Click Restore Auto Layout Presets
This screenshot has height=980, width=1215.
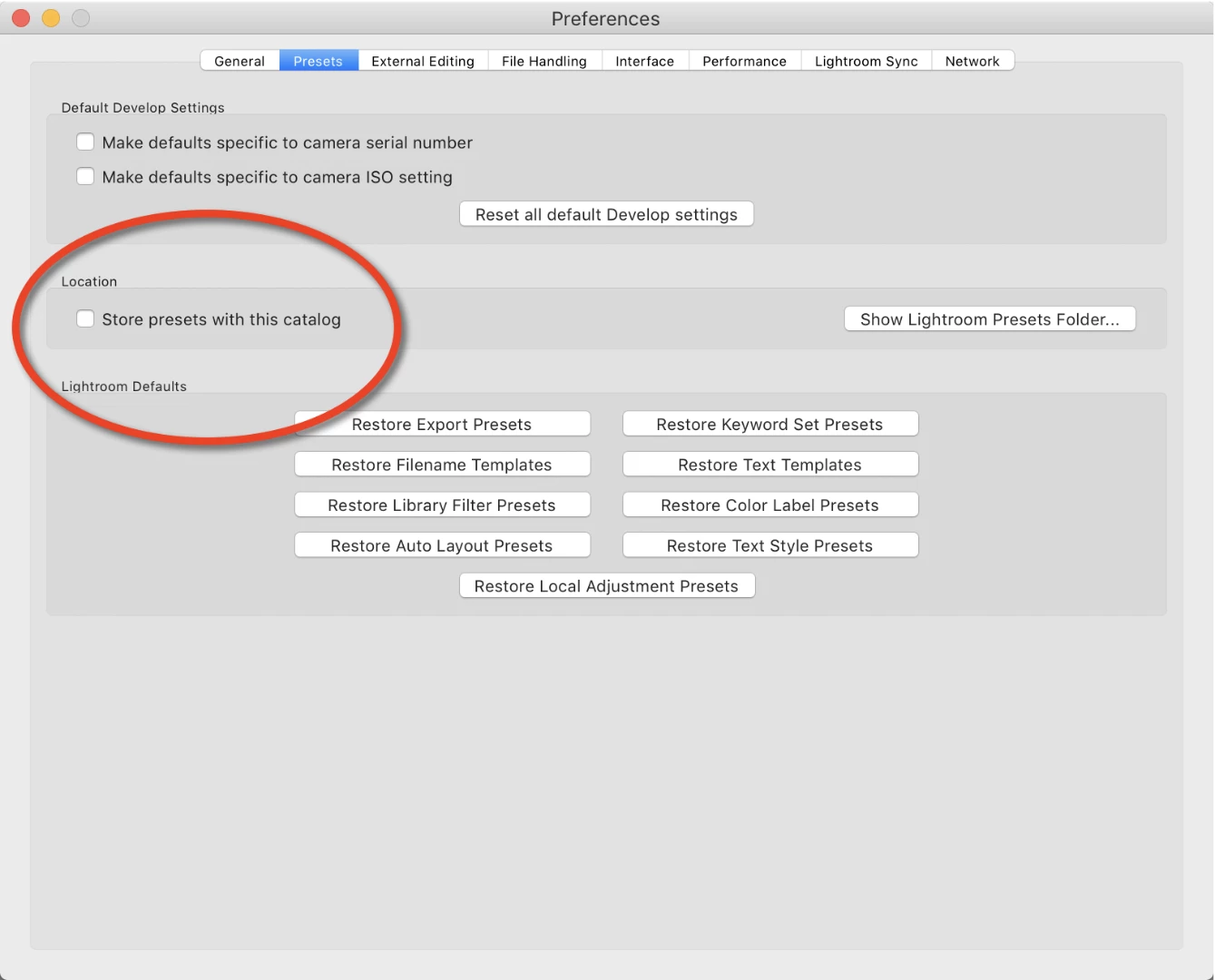pos(442,546)
